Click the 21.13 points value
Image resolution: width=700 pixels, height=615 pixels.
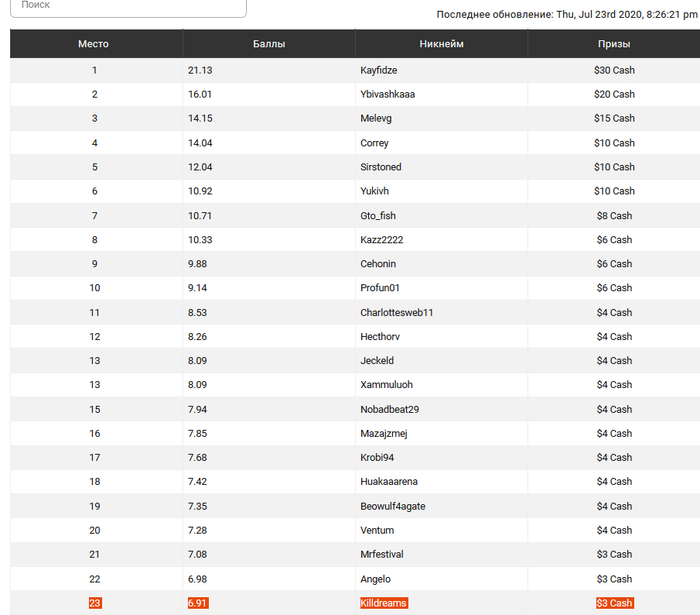tap(200, 70)
